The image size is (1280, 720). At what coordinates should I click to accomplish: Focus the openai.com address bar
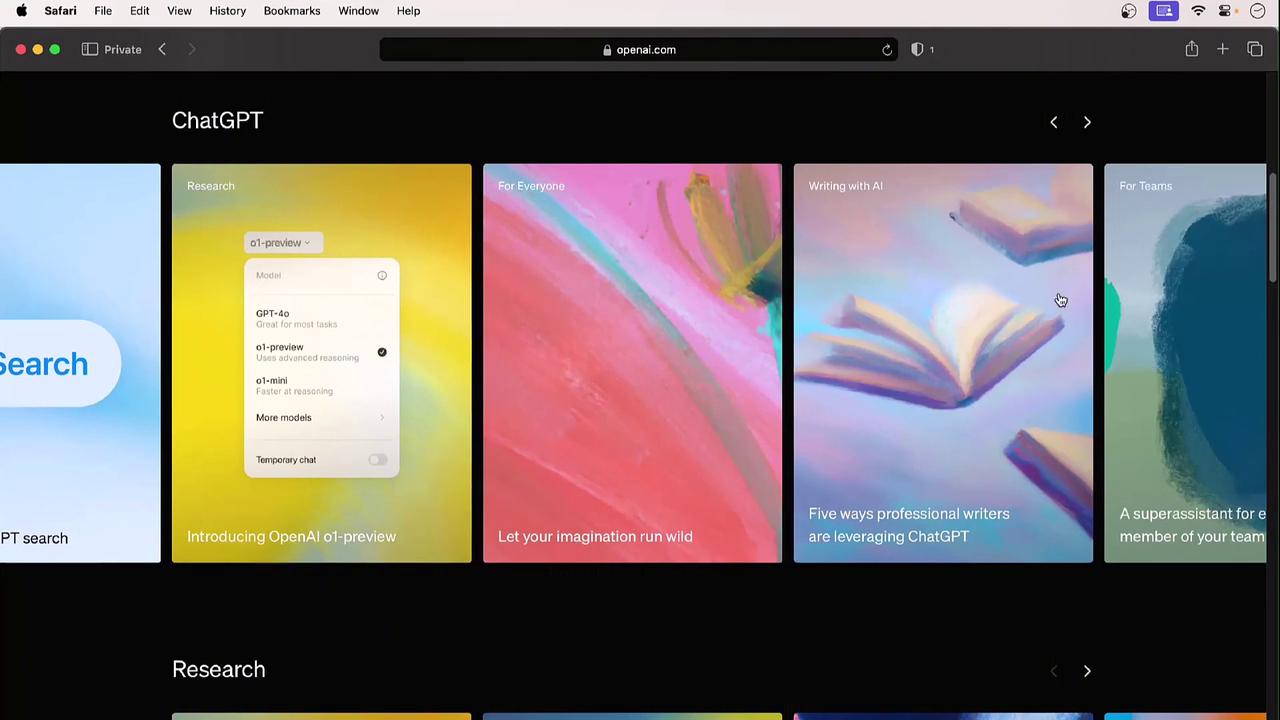(x=639, y=49)
